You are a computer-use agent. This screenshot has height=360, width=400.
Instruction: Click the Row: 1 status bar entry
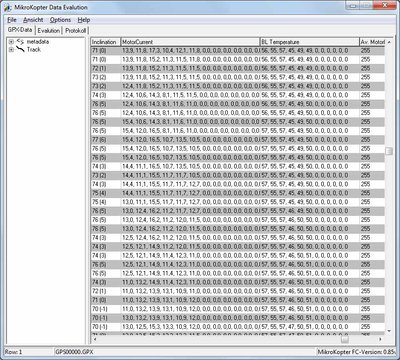pos(13,352)
